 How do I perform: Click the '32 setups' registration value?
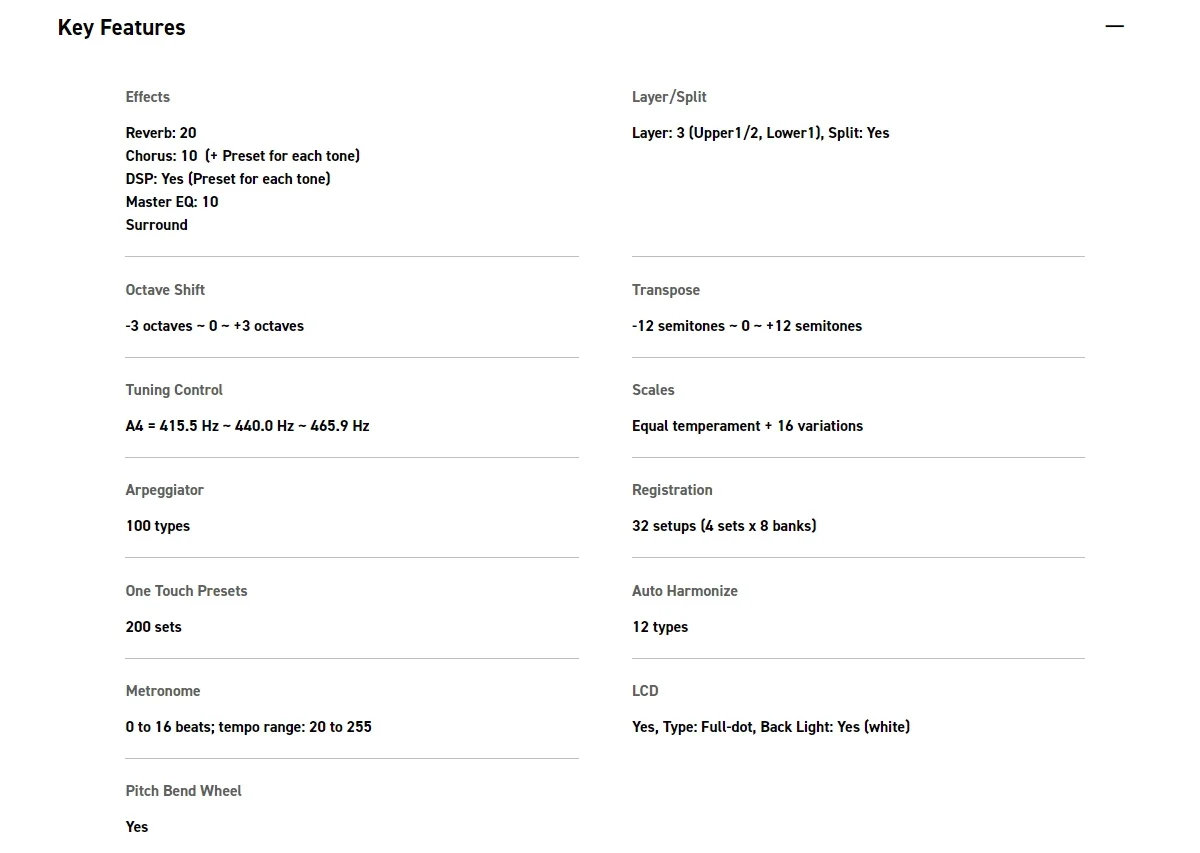pyautogui.click(x=724, y=526)
